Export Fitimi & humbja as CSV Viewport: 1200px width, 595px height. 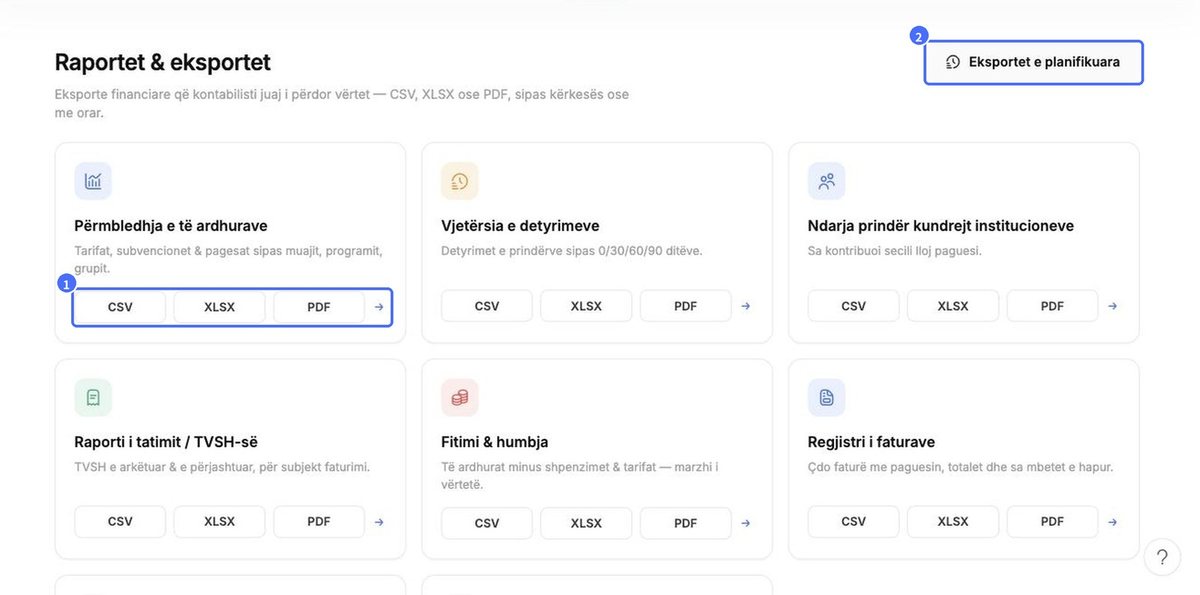[x=487, y=523]
